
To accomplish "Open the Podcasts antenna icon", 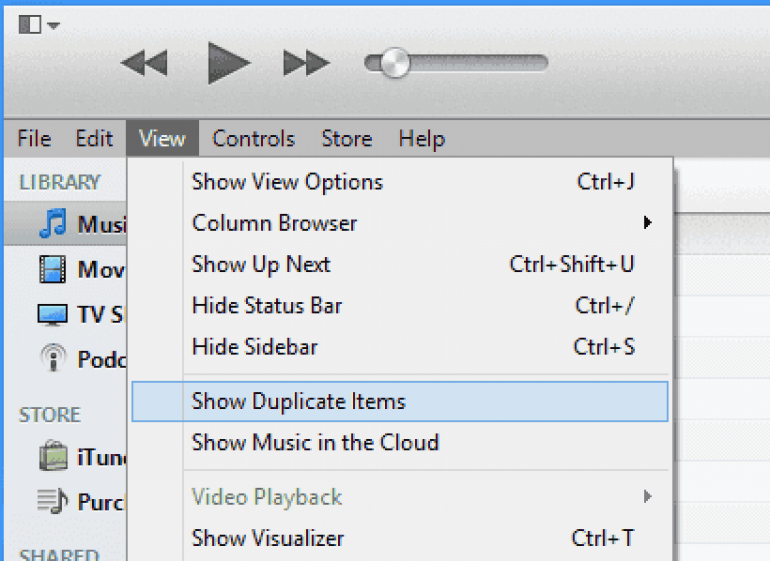I will pyautogui.click(x=53, y=357).
